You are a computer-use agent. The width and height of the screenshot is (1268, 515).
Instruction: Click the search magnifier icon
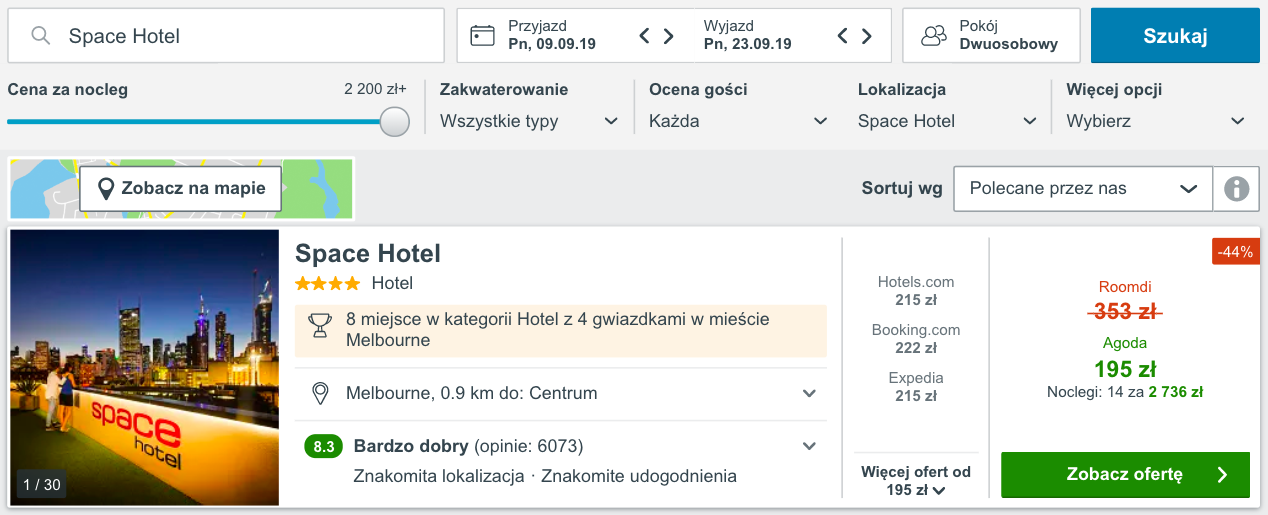[41, 36]
